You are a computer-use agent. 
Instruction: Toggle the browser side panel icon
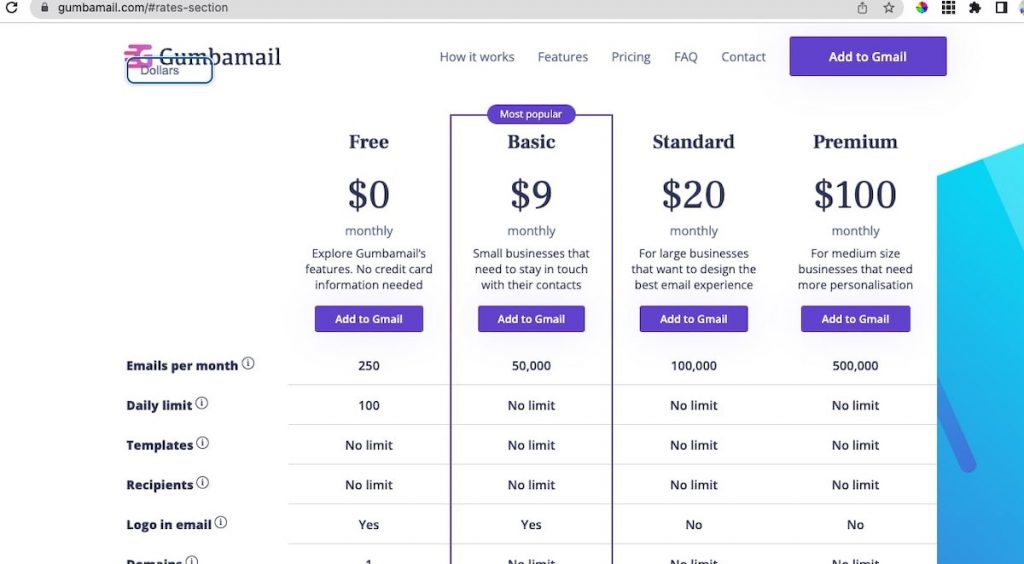click(1001, 8)
